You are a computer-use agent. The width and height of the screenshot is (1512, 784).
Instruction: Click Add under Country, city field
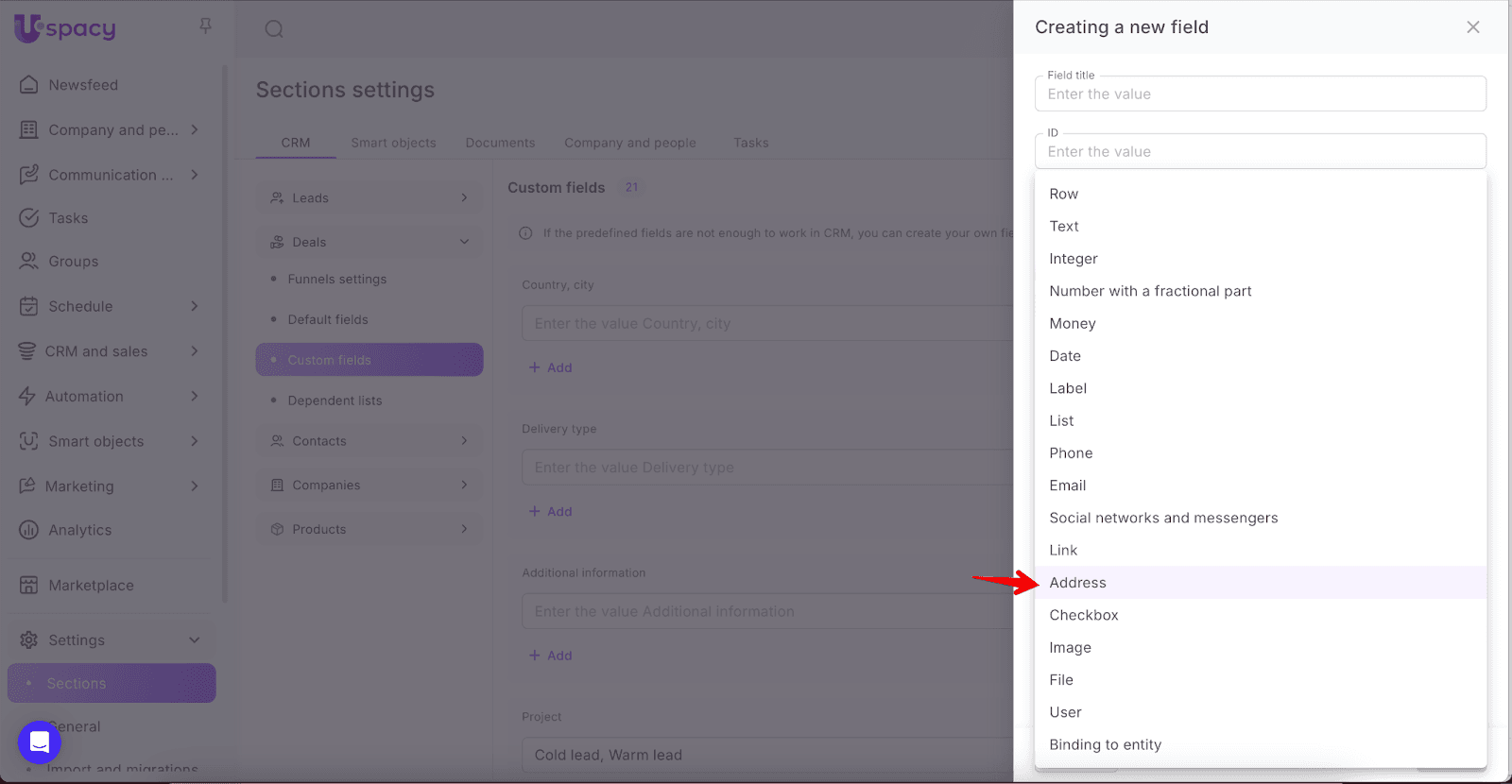click(551, 367)
